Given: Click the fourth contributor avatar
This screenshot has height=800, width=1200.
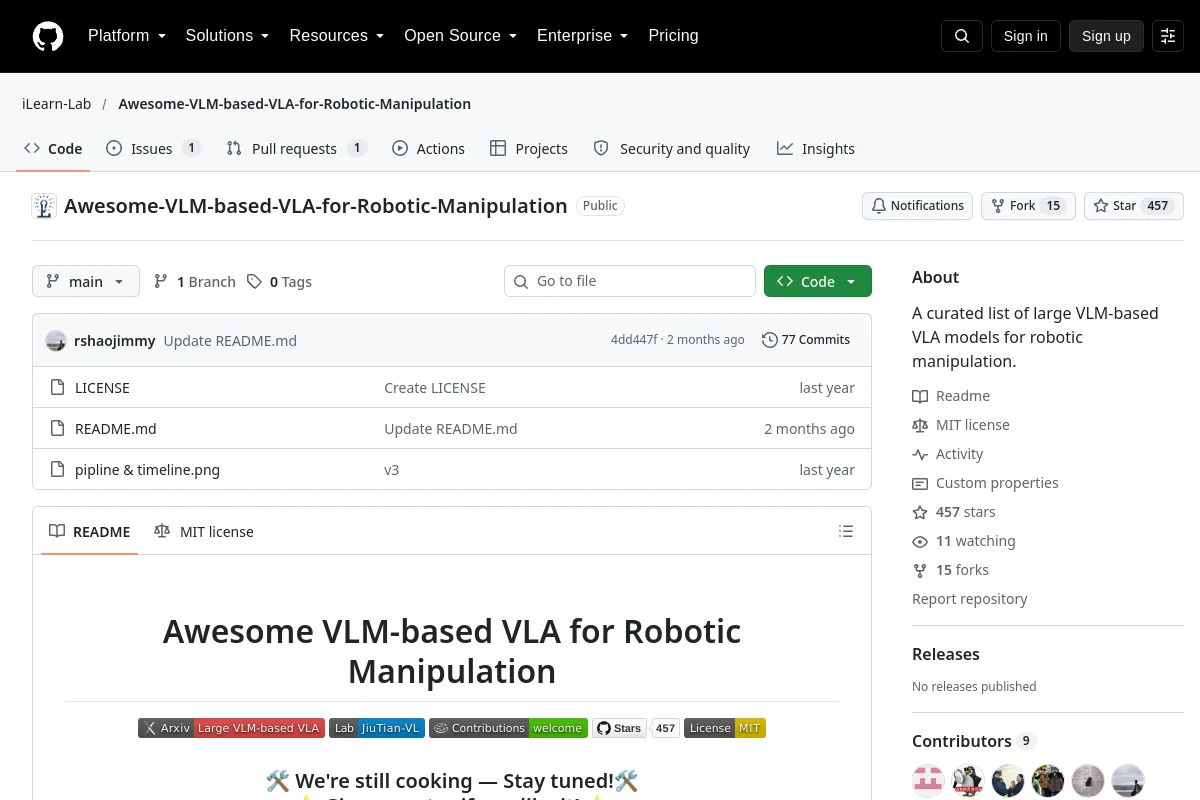Looking at the screenshot, I should tap(1048, 781).
